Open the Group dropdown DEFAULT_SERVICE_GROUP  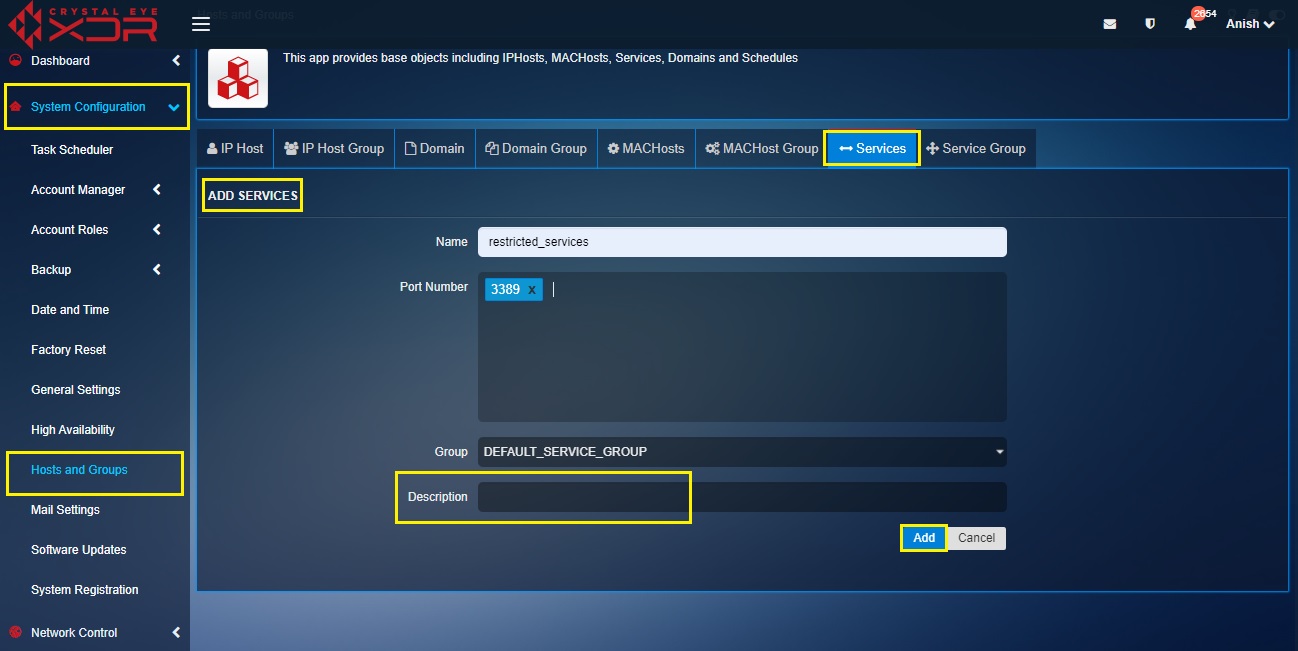point(742,452)
